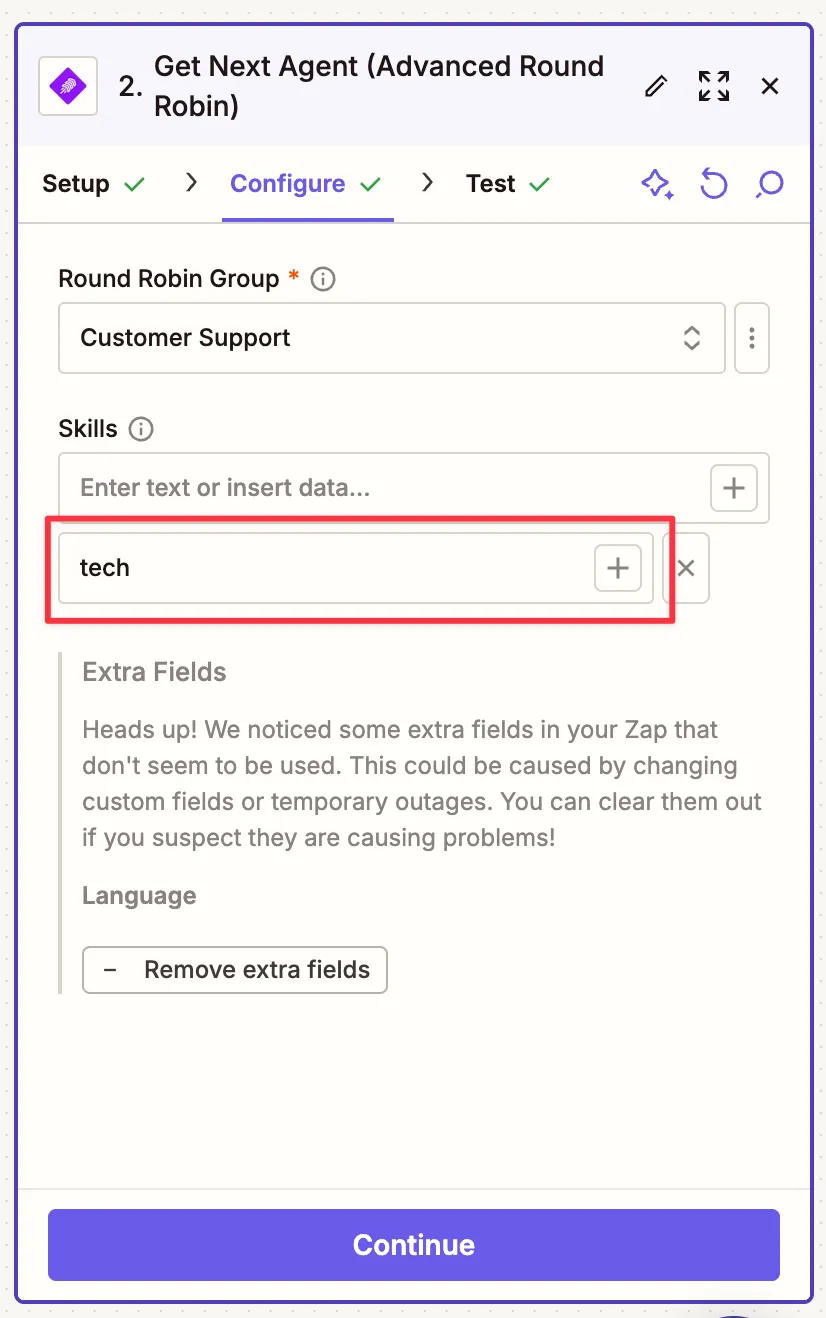This screenshot has width=826, height=1318.
Task: Close the step editor panel
Action: pyautogui.click(x=770, y=86)
